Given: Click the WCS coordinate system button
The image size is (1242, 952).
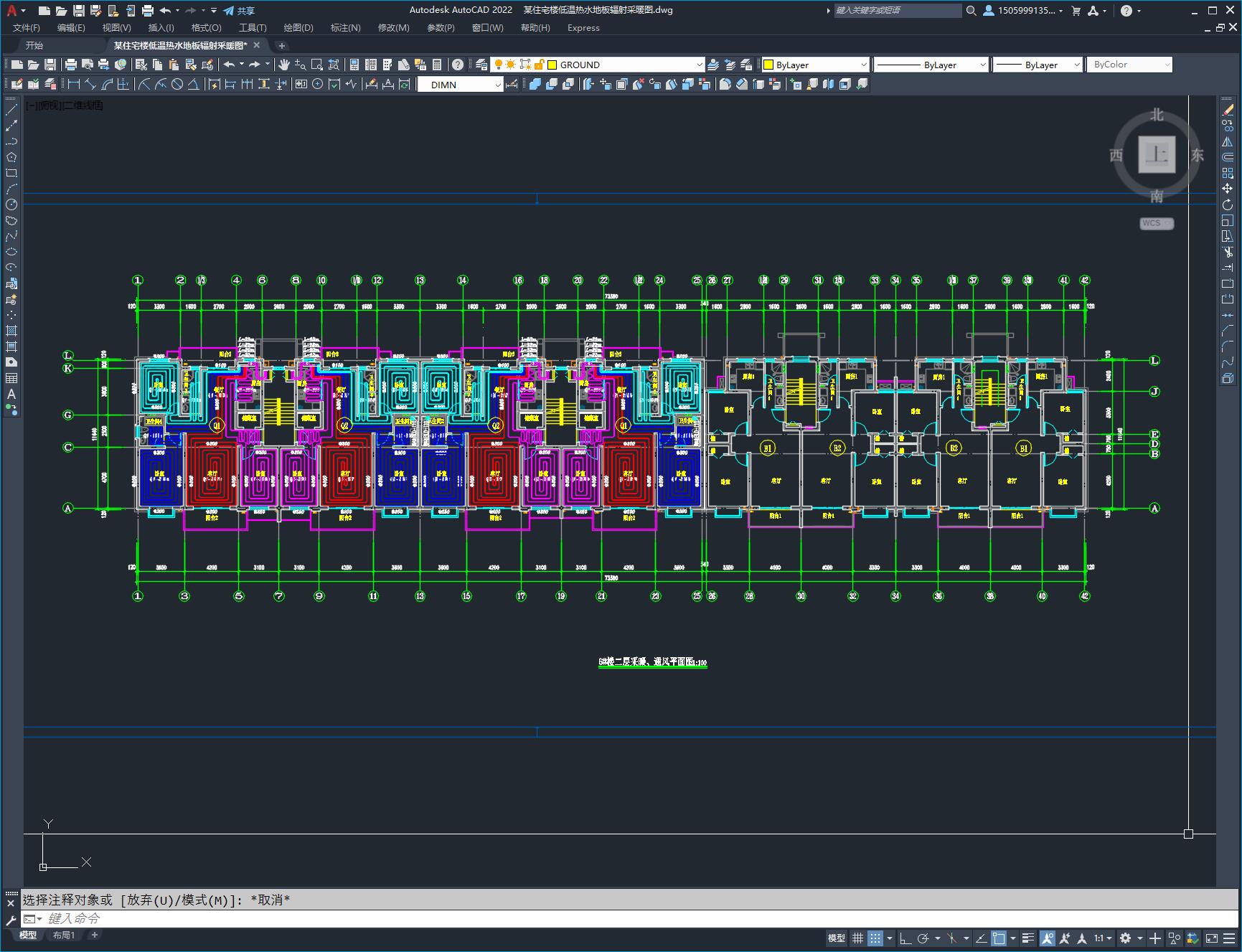Looking at the screenshot, I should click(x=1157, y=223).
